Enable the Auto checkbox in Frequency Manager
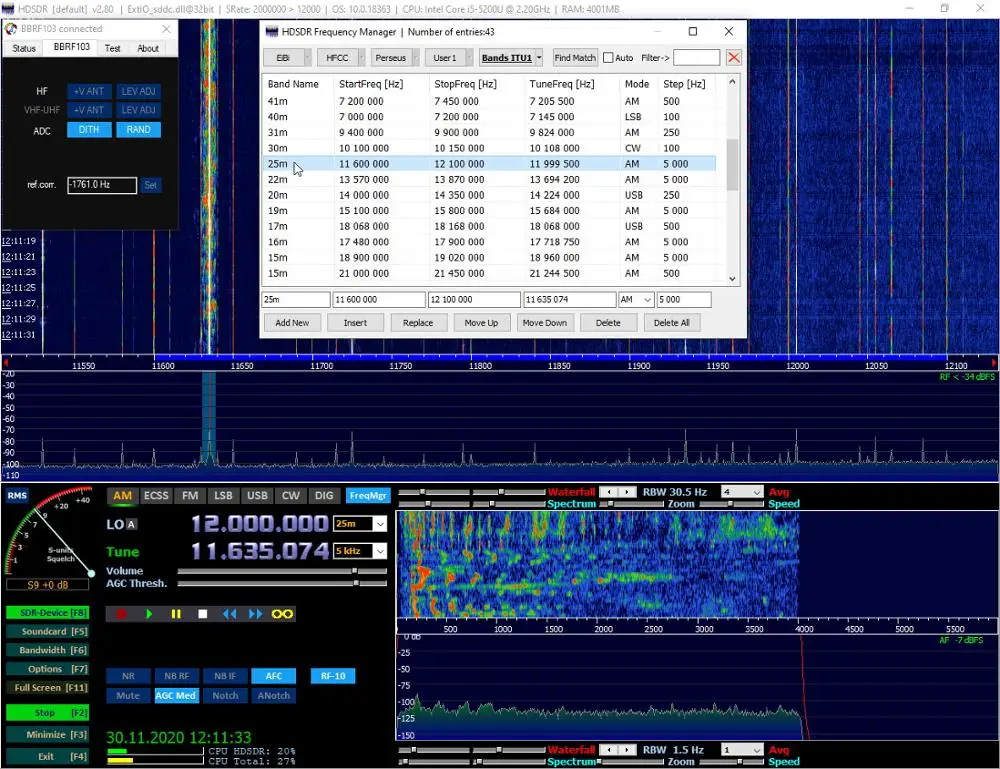 point(608,58)
